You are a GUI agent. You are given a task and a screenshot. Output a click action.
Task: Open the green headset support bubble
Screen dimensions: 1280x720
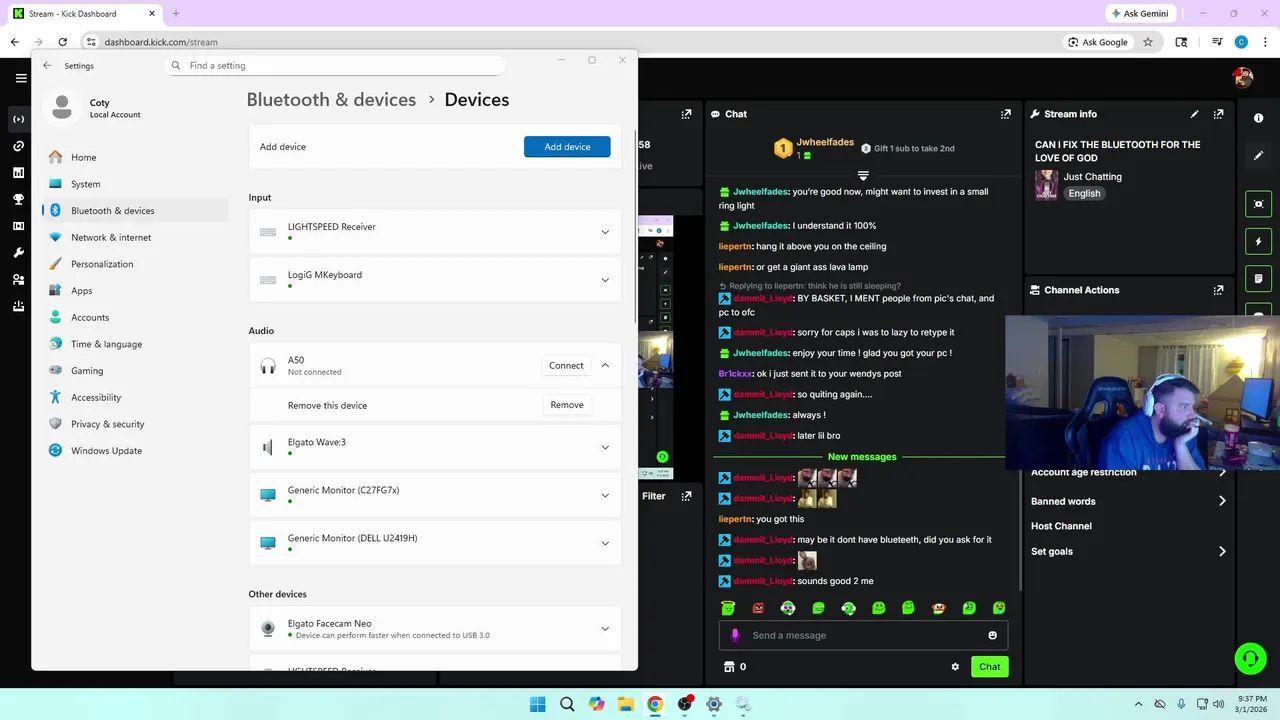pyautogui.click(x=1250, y=658)
